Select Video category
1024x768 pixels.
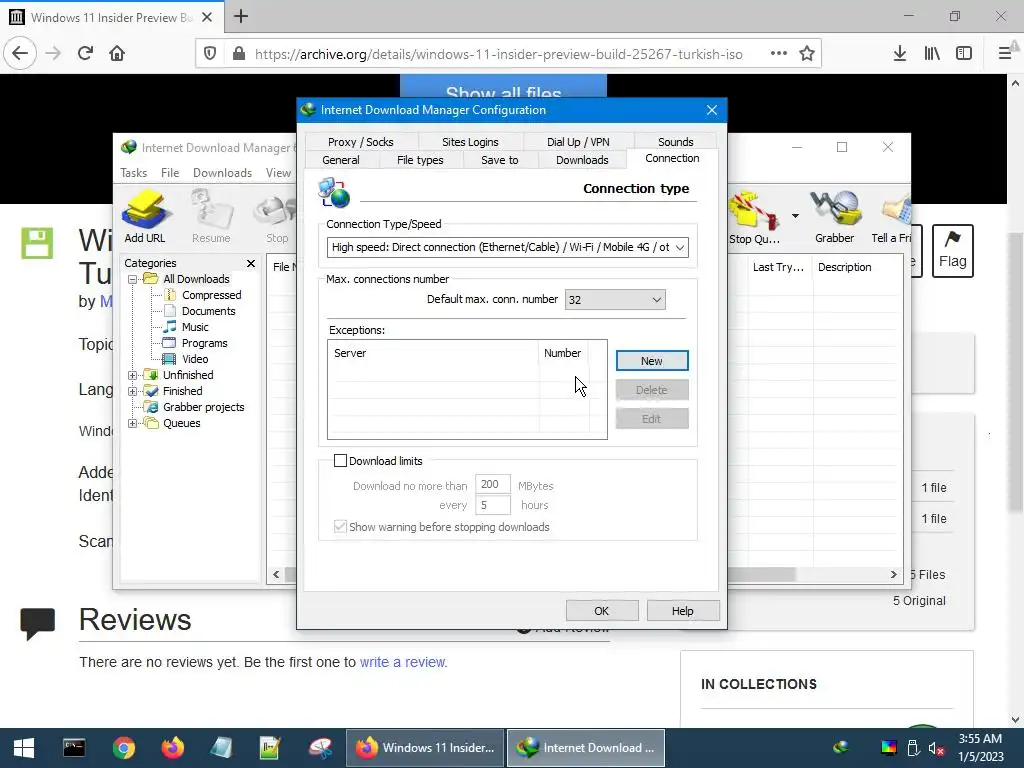[x=195, y=359]
